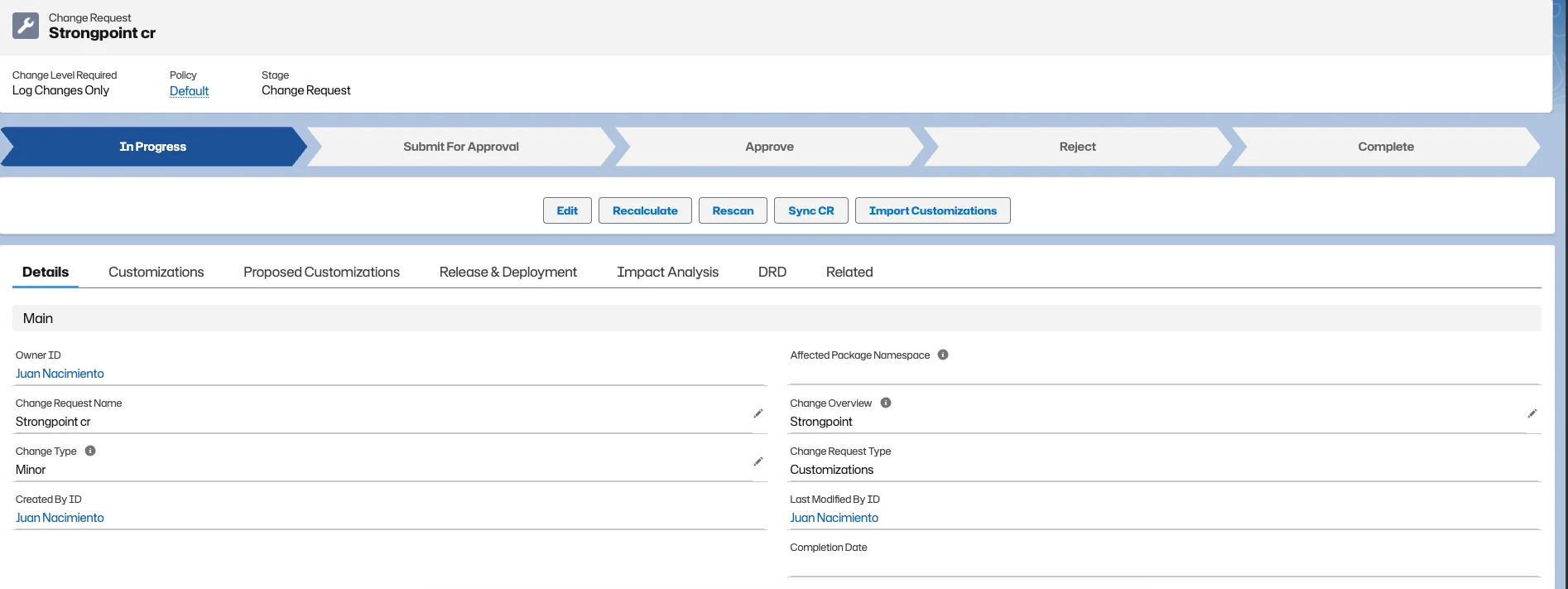This screenshot has width=1568, height=589.
Task: Select the Approve stage
Action: [x=769, y=147]
